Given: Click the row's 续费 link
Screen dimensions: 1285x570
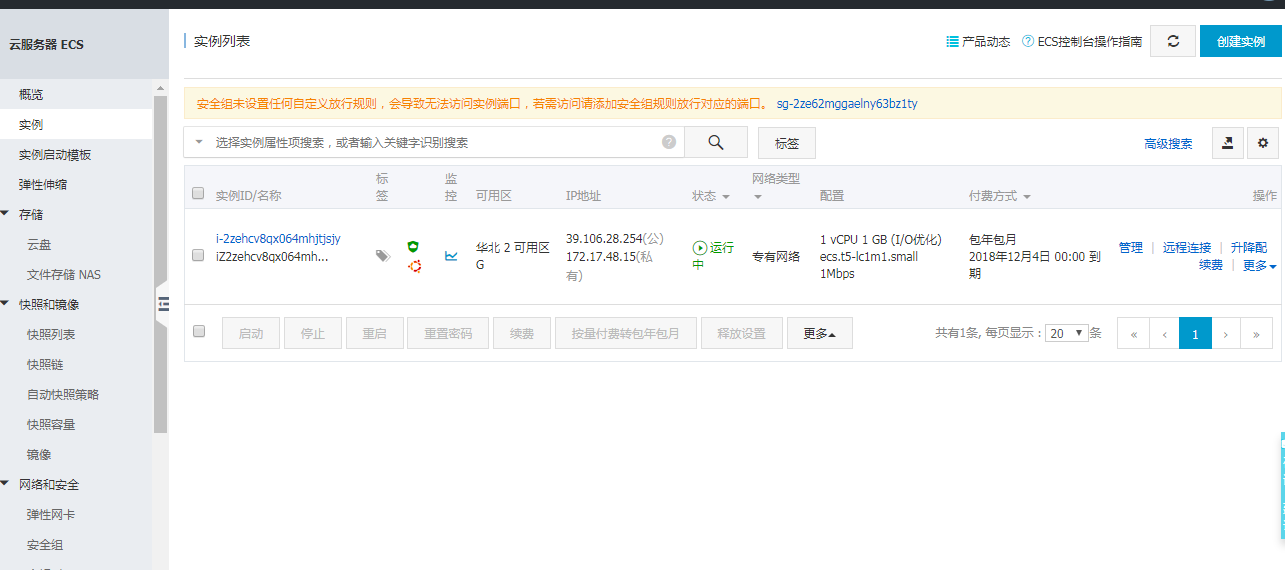Looking at the screenshot, I should tap(1211, 265).
